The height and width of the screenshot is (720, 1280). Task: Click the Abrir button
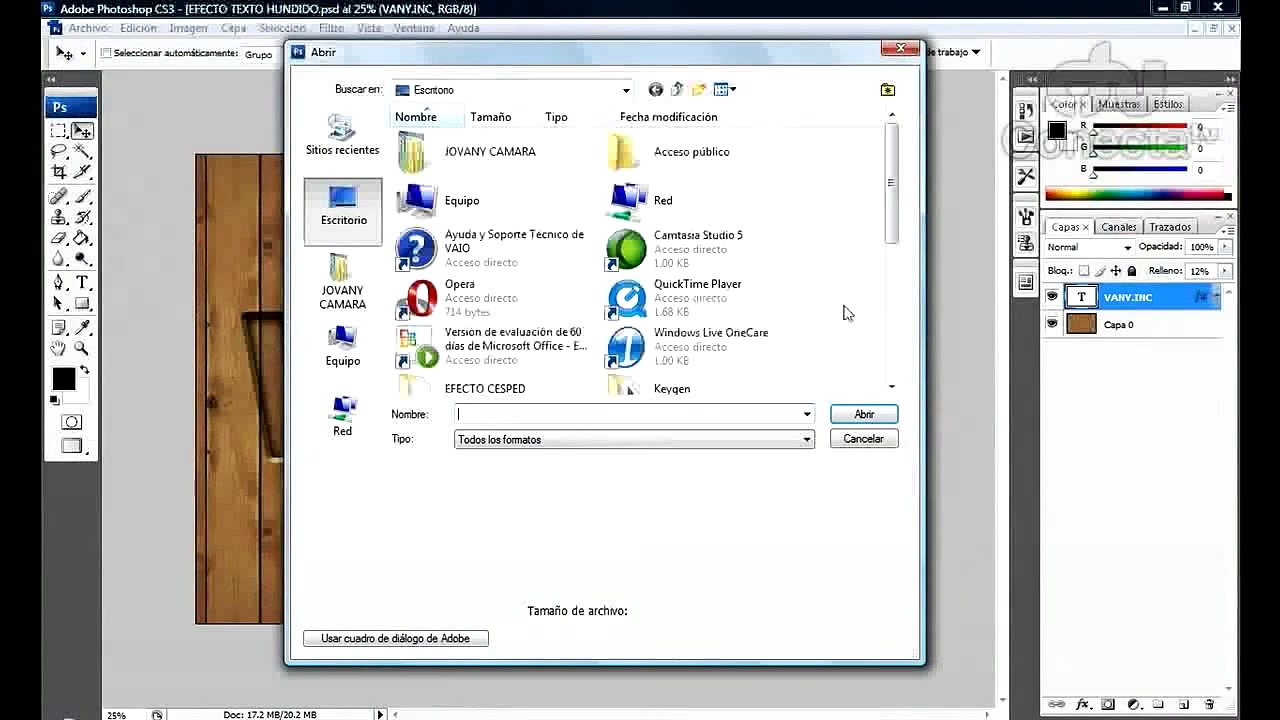[x=864, y=414]
